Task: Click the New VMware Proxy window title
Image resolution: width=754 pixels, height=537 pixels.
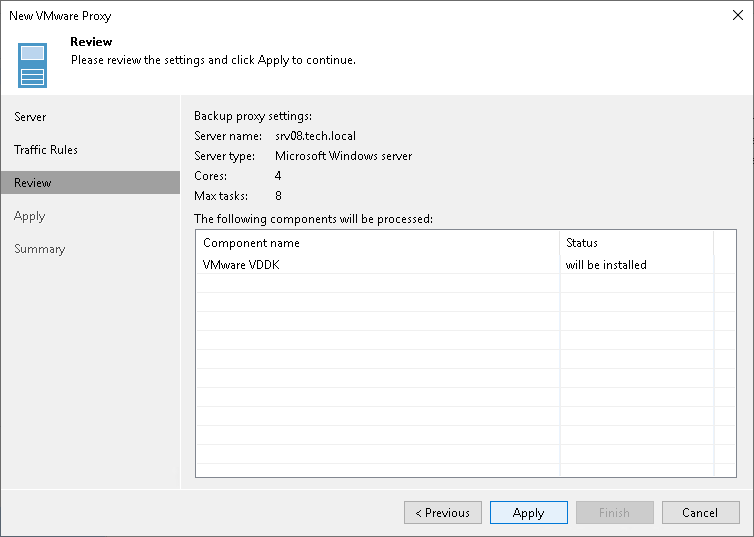Action: [60, 16]
